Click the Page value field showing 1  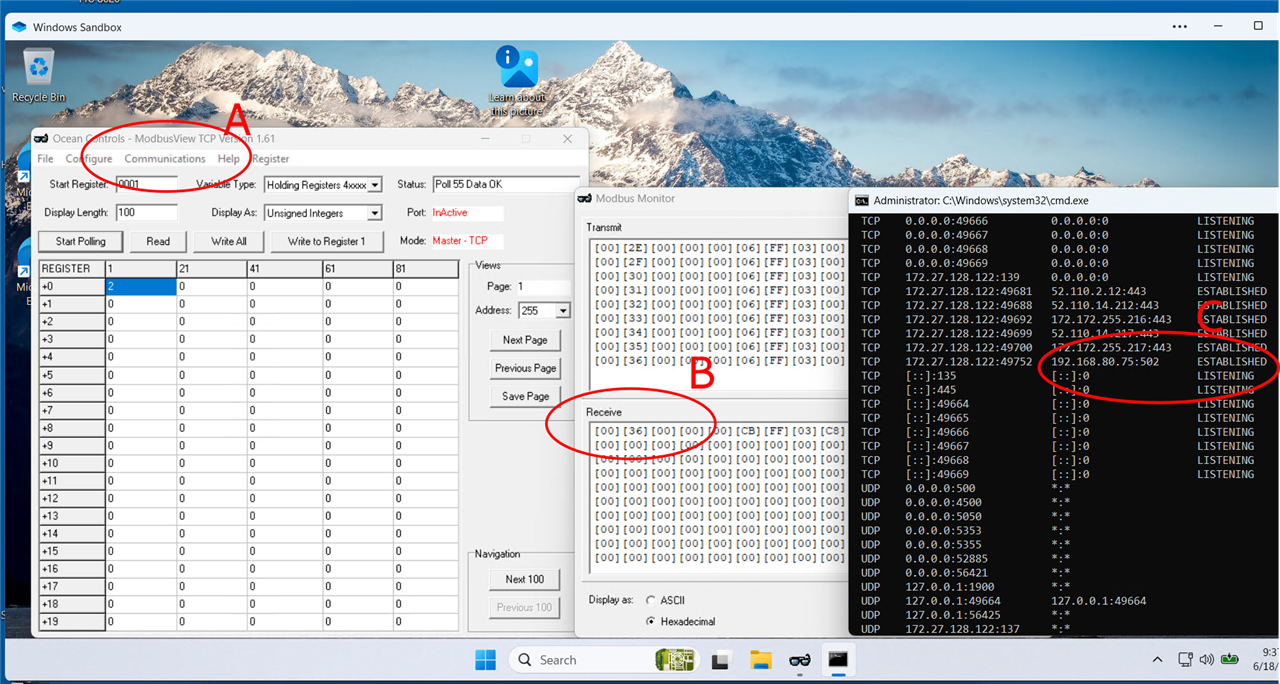[543, 286]
